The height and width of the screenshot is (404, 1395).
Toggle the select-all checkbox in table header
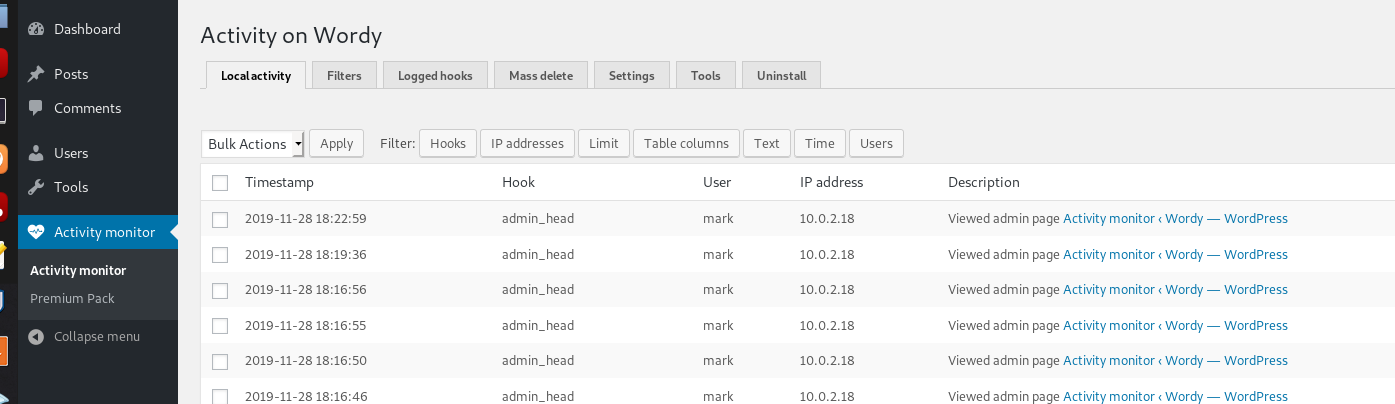coord(221,183)
